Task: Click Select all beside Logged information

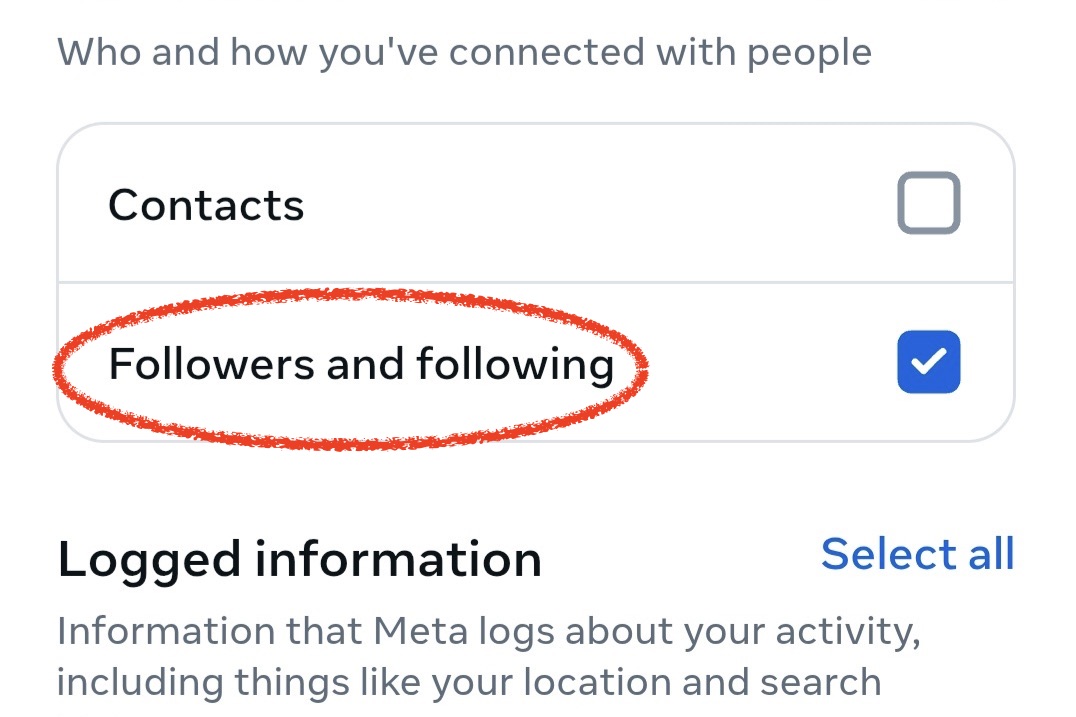Action: (x=917, y=554)
